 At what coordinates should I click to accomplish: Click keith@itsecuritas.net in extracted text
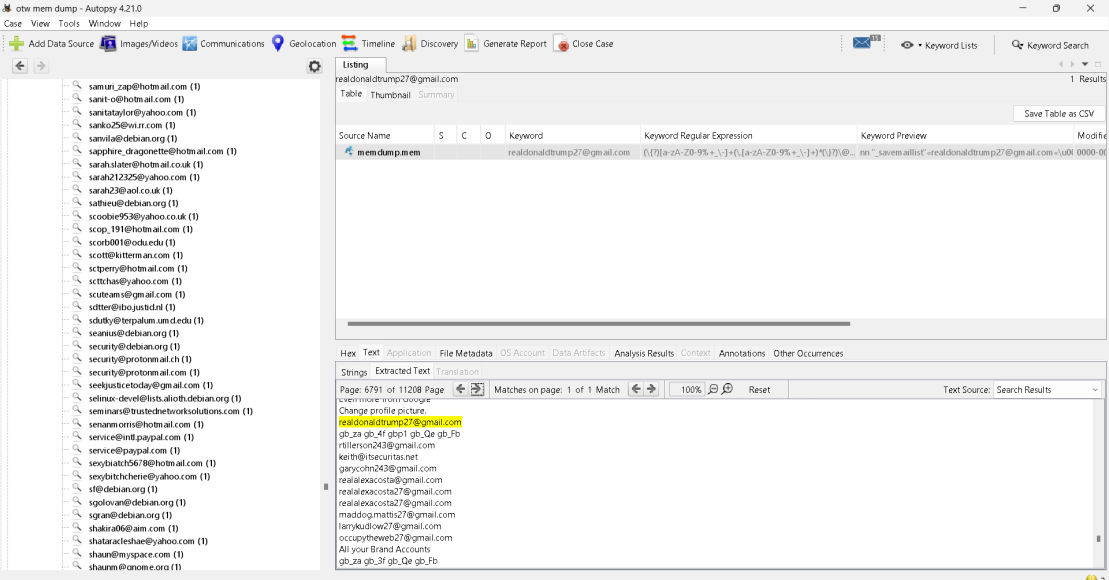click(378, 457)
